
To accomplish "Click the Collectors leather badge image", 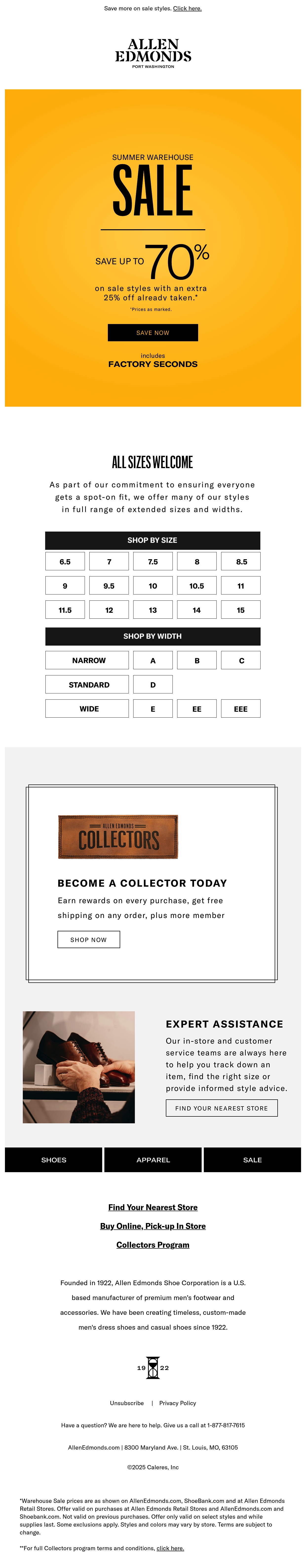I will click(x=118, y=837).
